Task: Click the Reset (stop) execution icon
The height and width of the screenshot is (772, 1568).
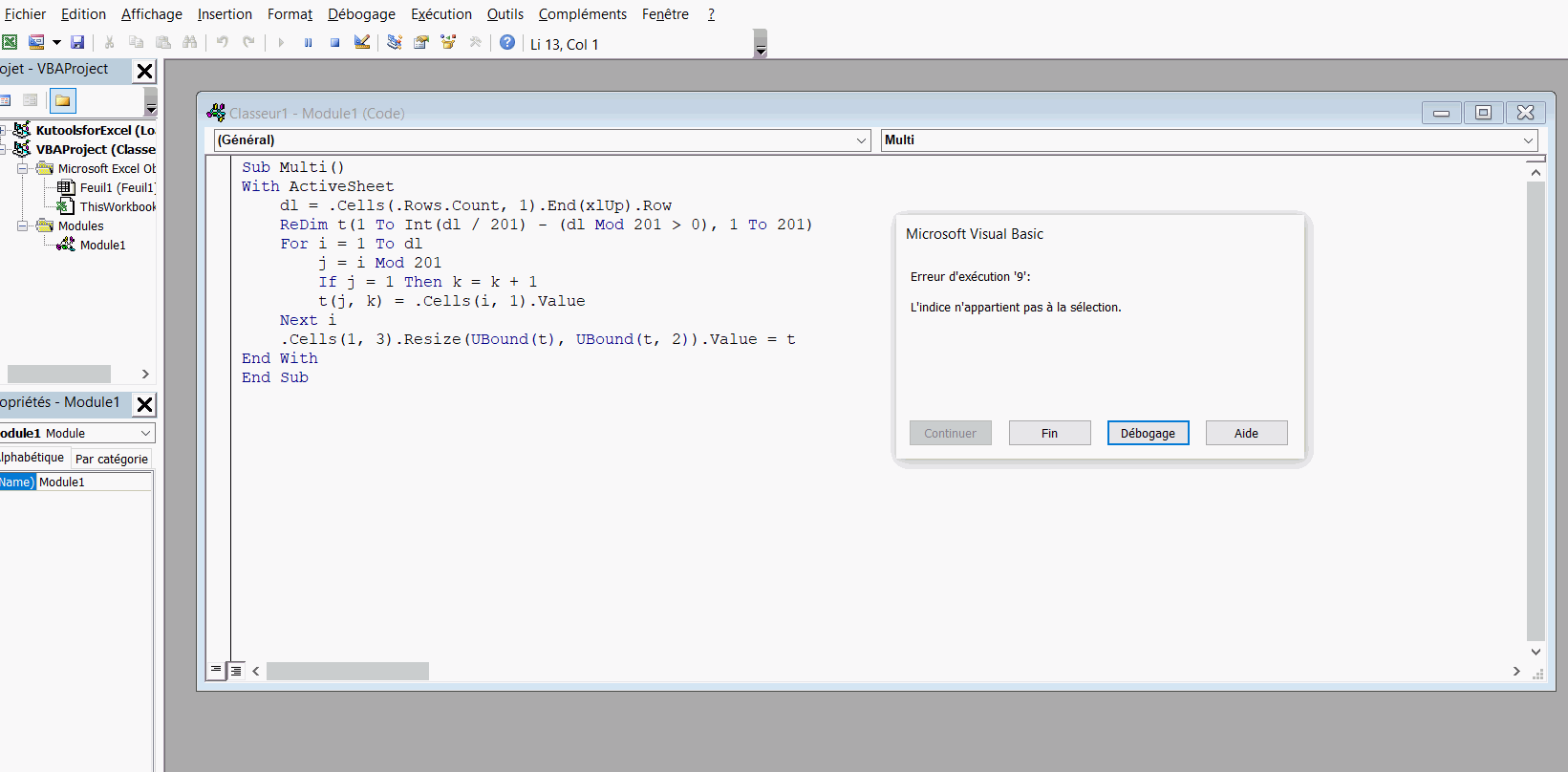Action: tap(334, 42)
